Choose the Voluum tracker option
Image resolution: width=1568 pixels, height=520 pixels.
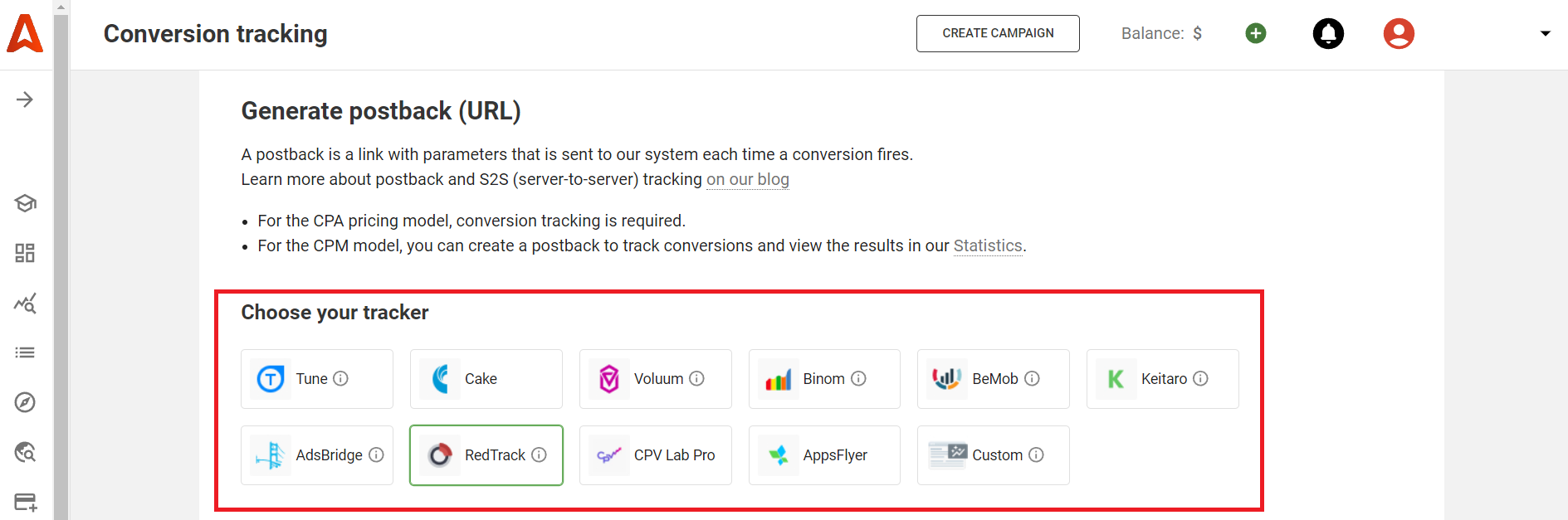click(x=655, y=379)
